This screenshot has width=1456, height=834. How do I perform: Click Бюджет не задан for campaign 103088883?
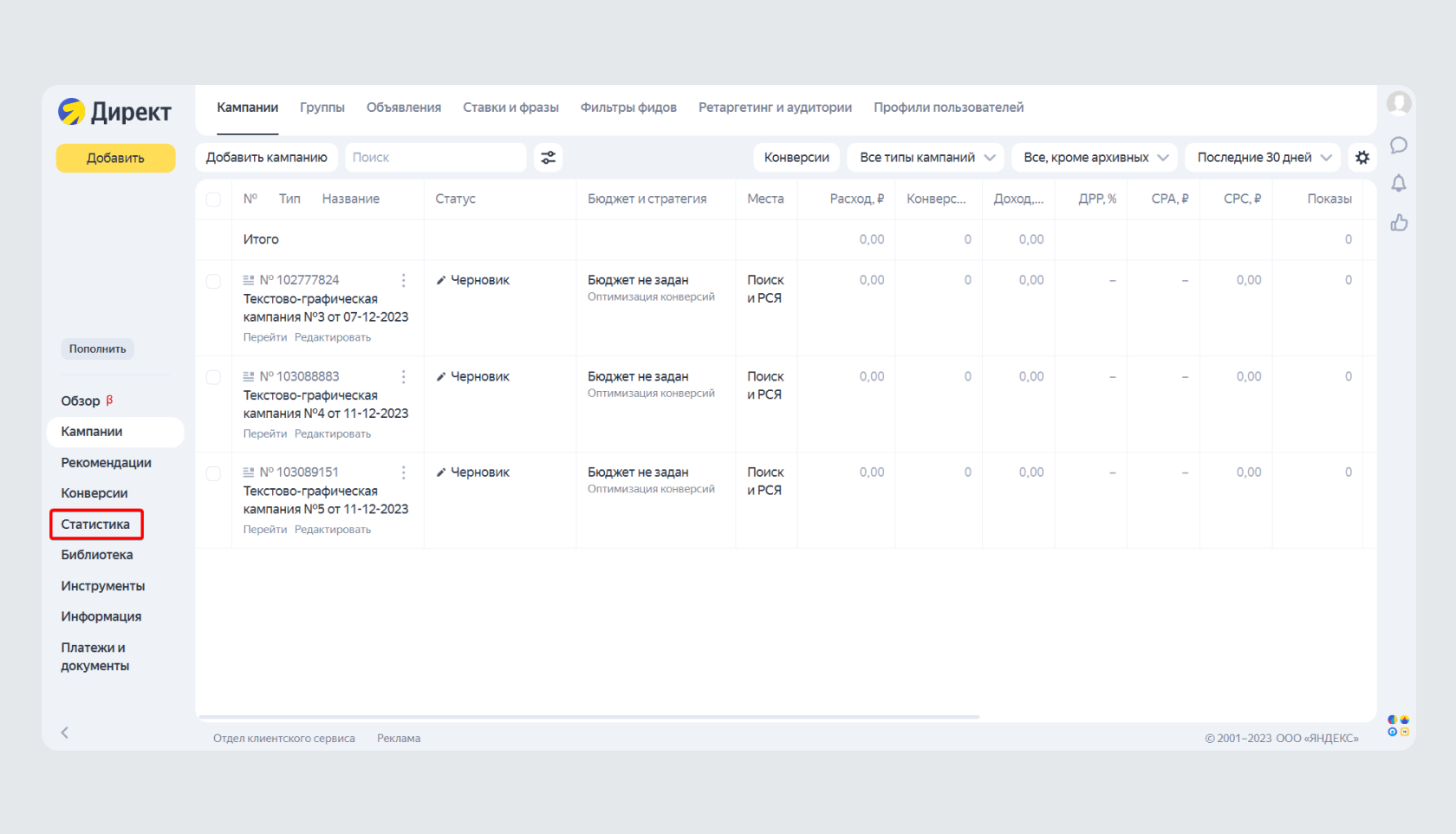coord(638,376)
